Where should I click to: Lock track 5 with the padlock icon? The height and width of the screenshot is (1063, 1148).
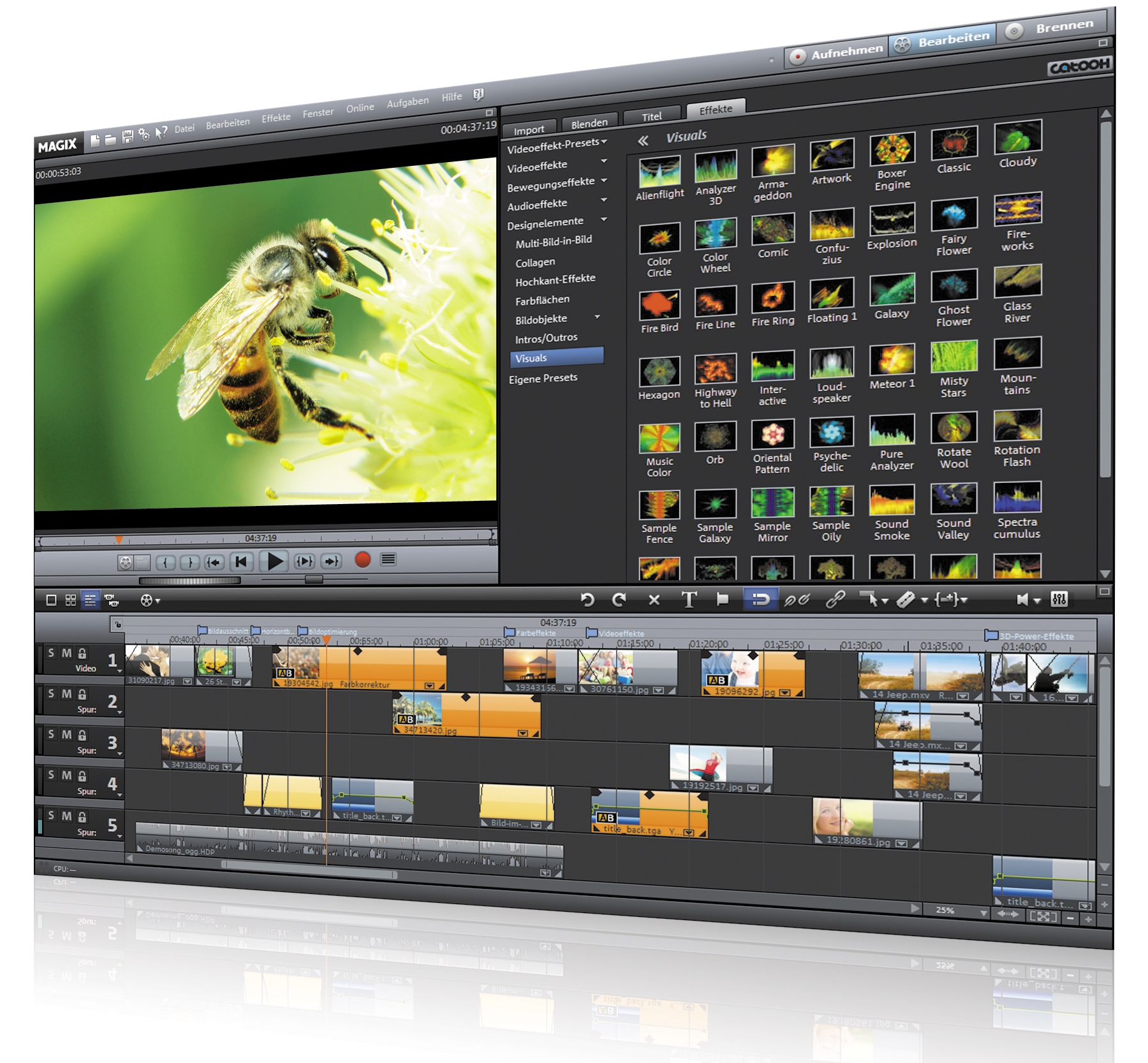(x=82, y=817)
